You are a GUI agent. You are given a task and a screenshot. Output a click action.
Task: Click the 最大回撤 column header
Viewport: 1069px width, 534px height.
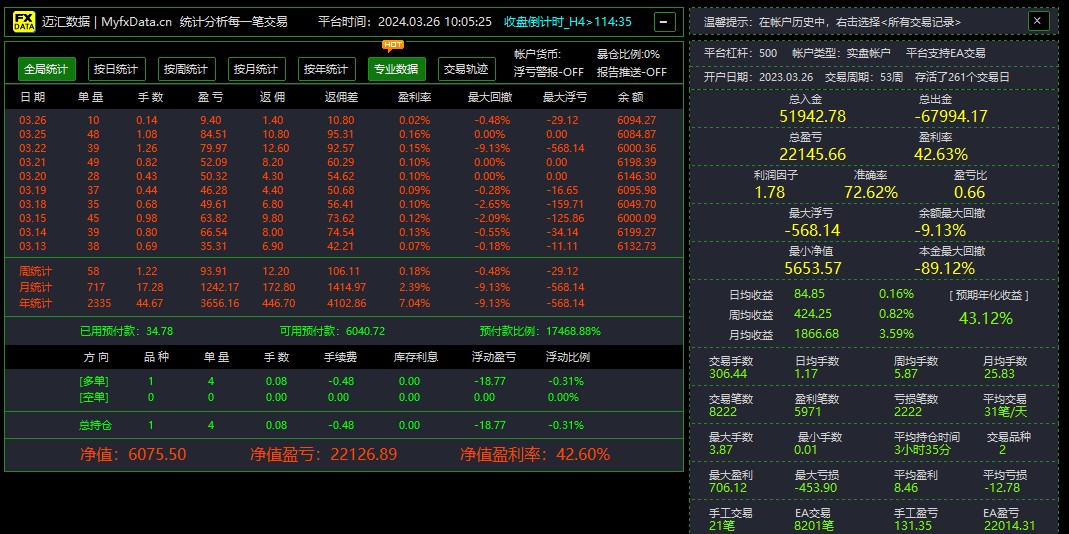[490, 98]
